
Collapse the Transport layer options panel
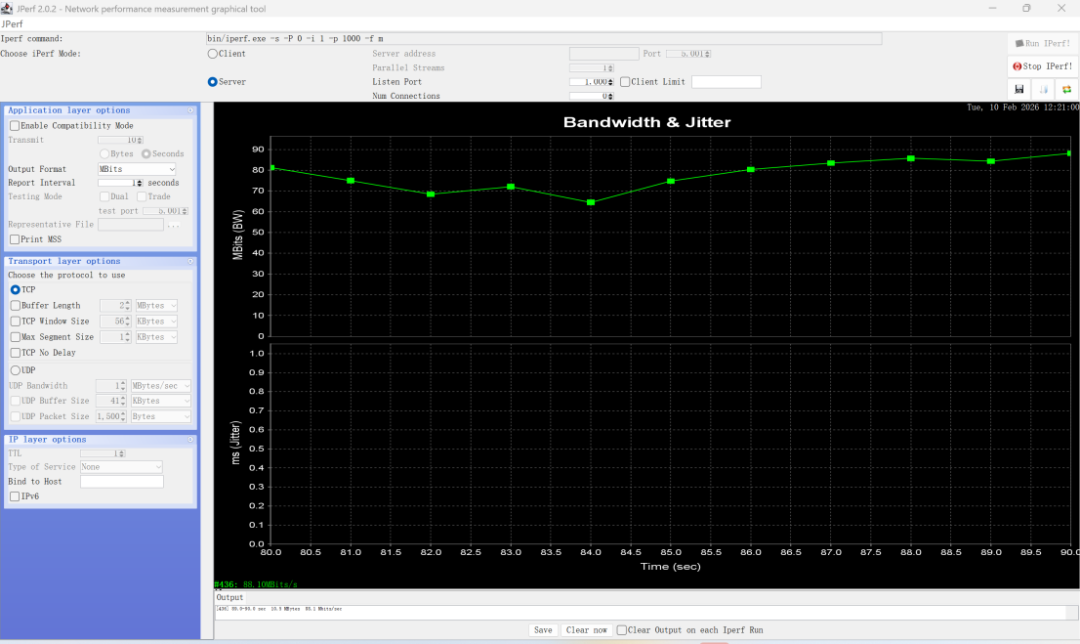point(190,261)
